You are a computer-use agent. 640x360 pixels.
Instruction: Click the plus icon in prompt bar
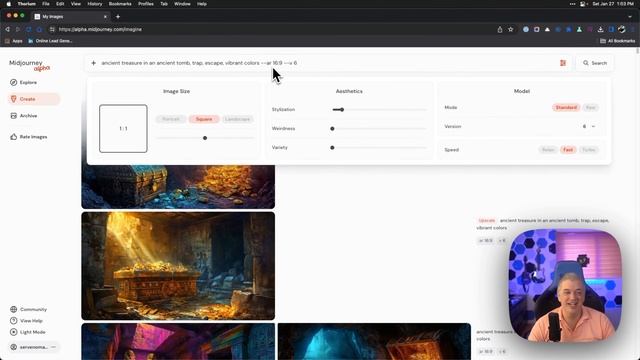coord(93,63)
